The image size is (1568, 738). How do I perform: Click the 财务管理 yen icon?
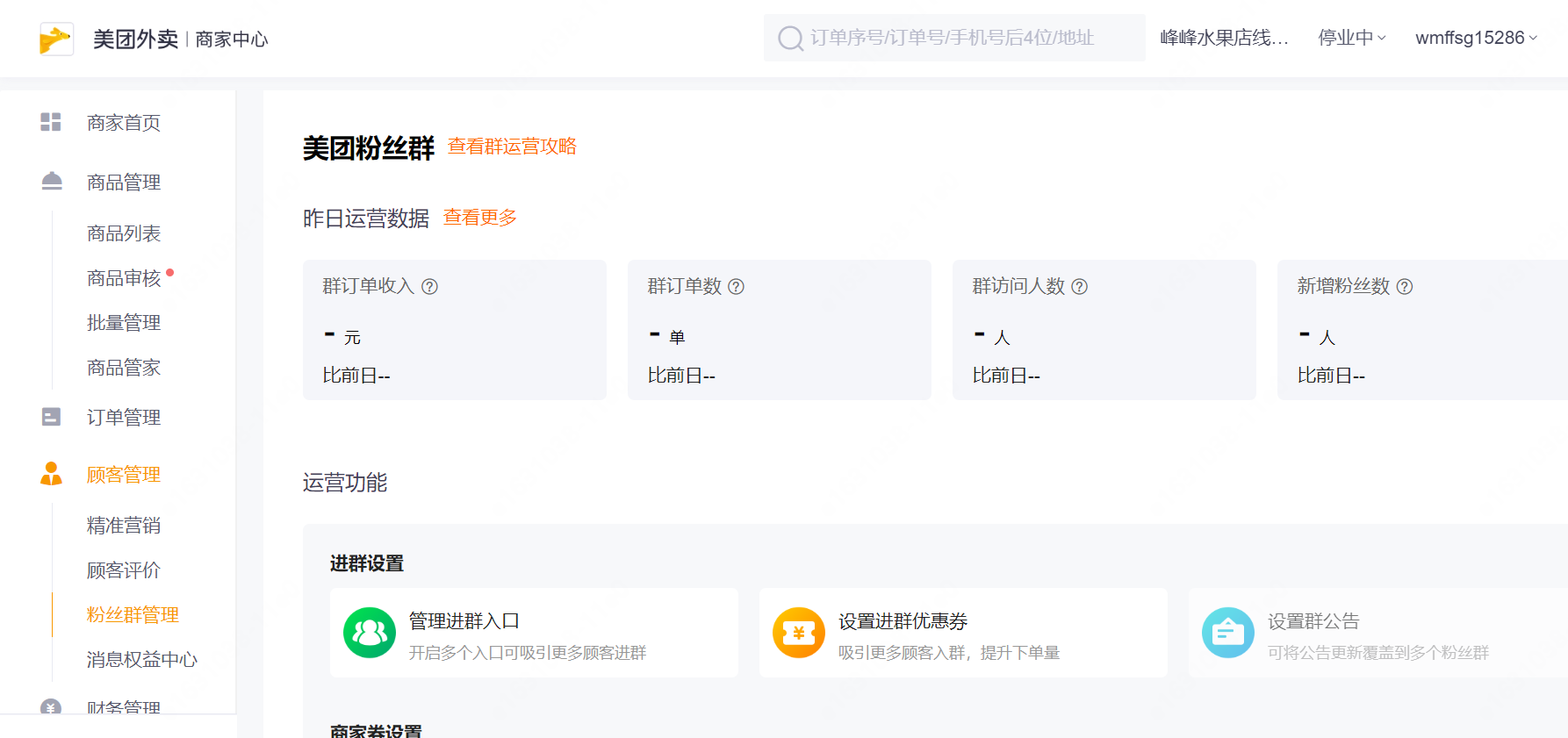[x=51, y=706]
